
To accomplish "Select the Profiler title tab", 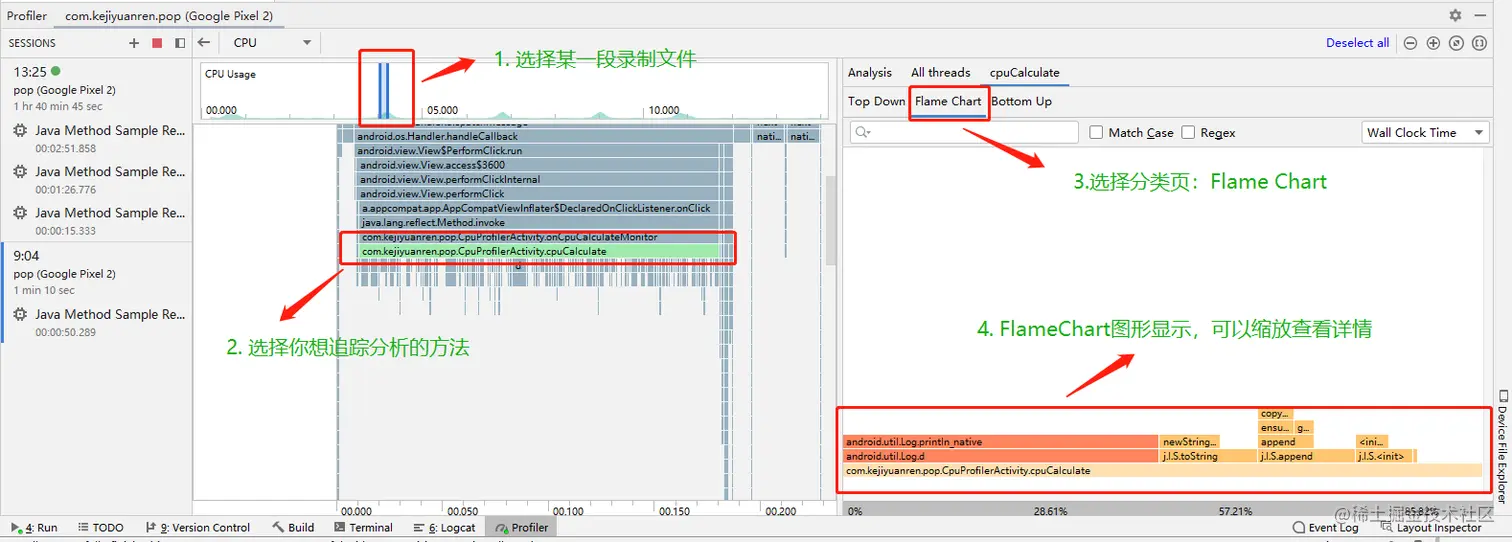I will [x=27, y=16].
